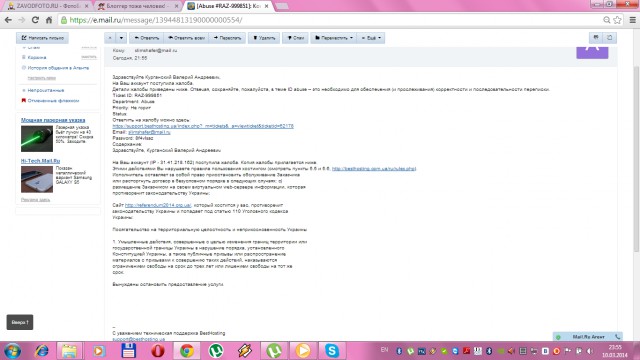The image size is (640, 360).
Task: Click the phone icon in Mail.Ru Agent bar
Action: (618, 337)
